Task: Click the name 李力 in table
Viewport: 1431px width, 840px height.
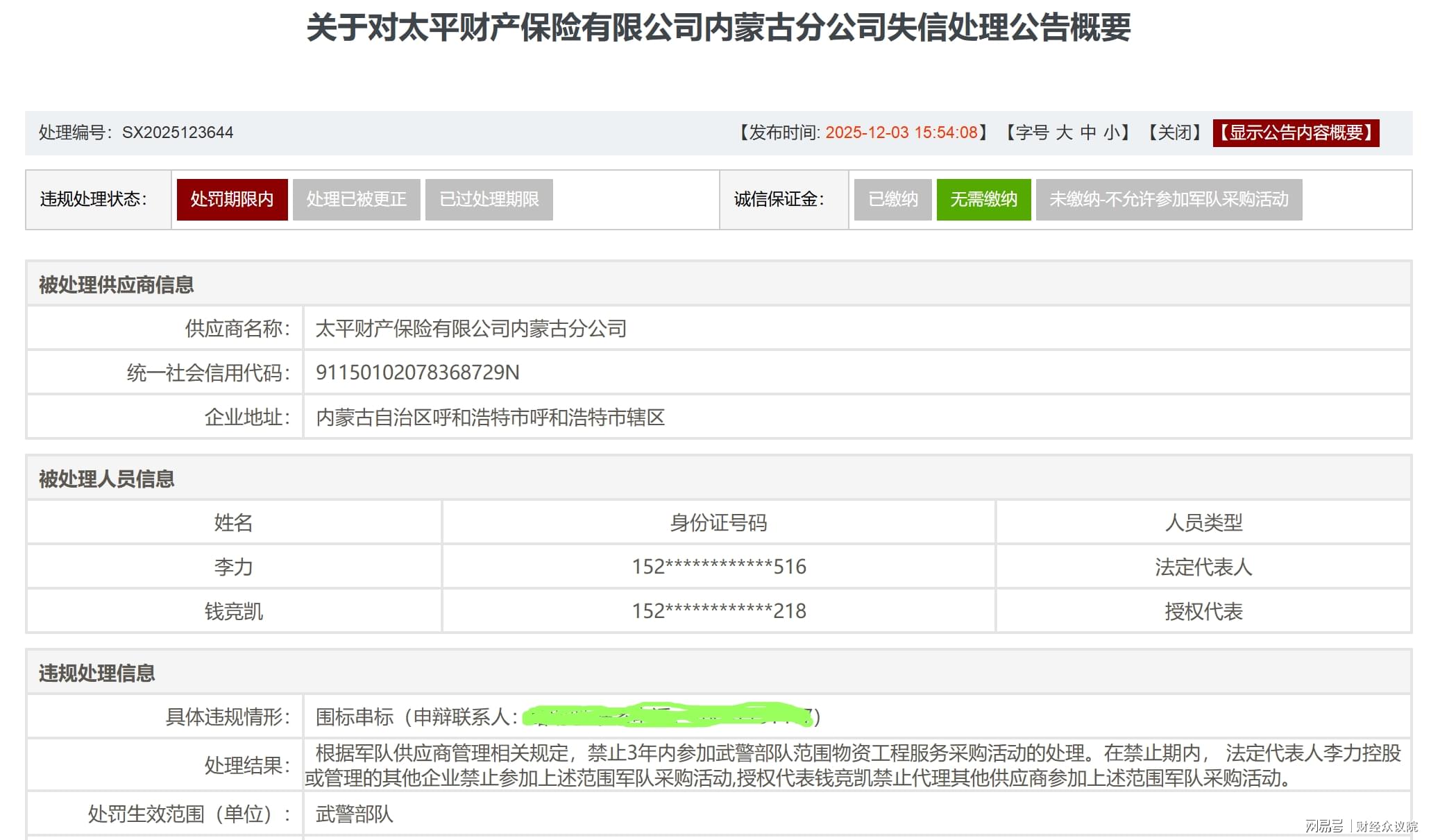Action: pyautogui.click(x=233, y=567)
